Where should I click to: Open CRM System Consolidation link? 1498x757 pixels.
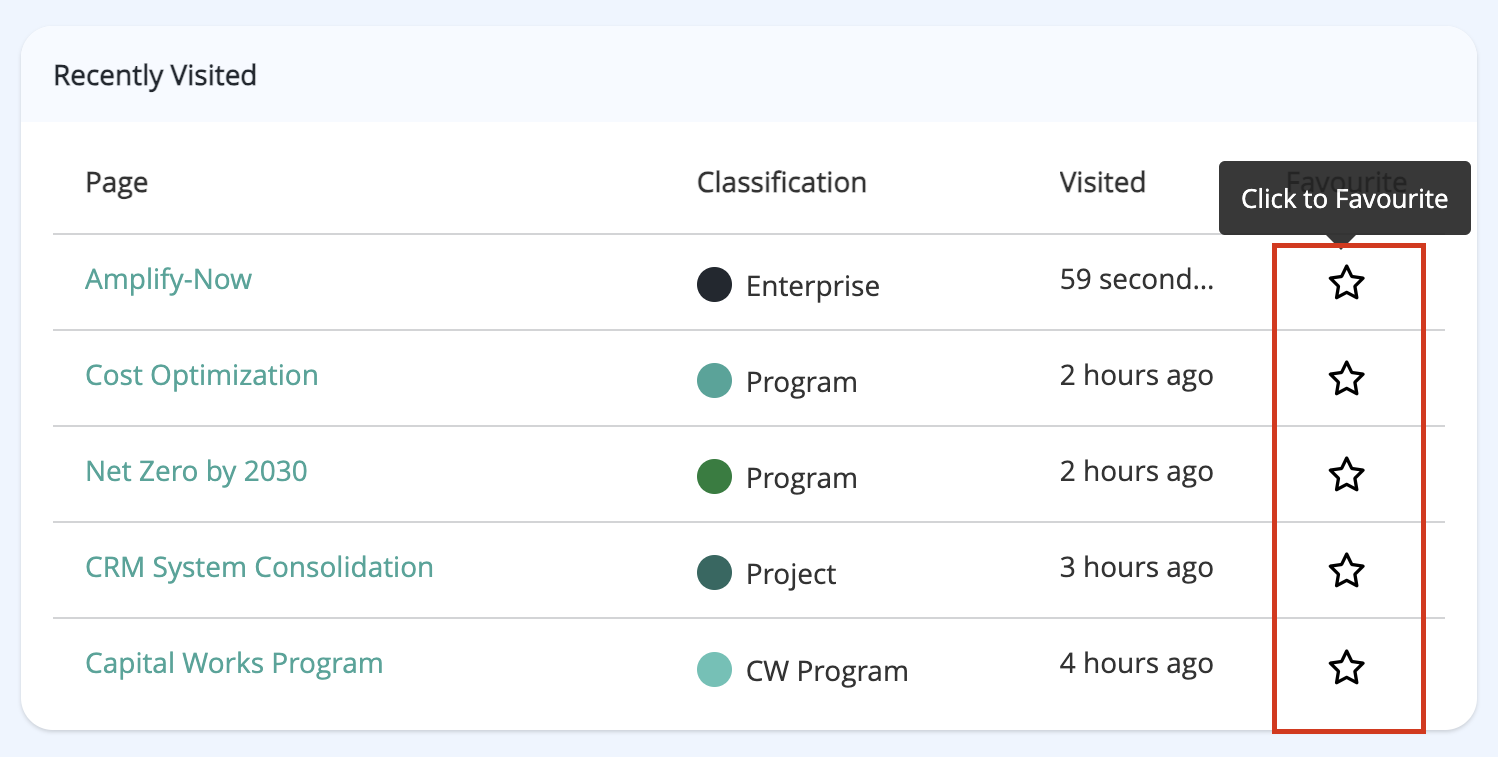259,567
